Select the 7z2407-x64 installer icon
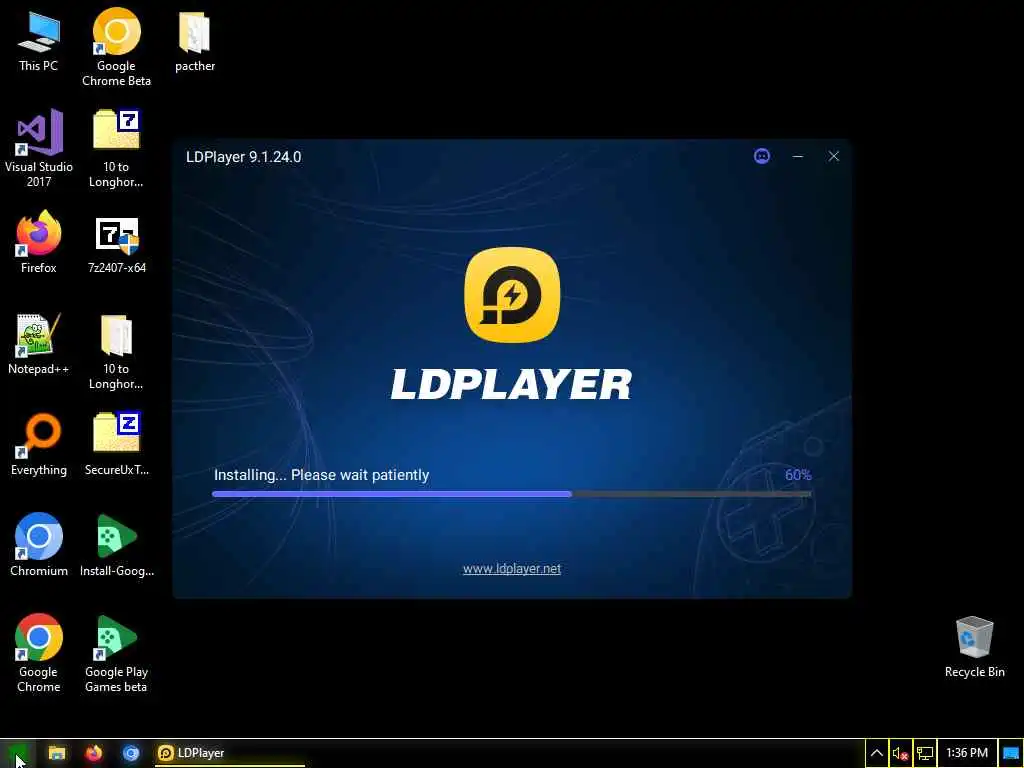Viewport: 1024px width, 768px height. coord(116,245)
